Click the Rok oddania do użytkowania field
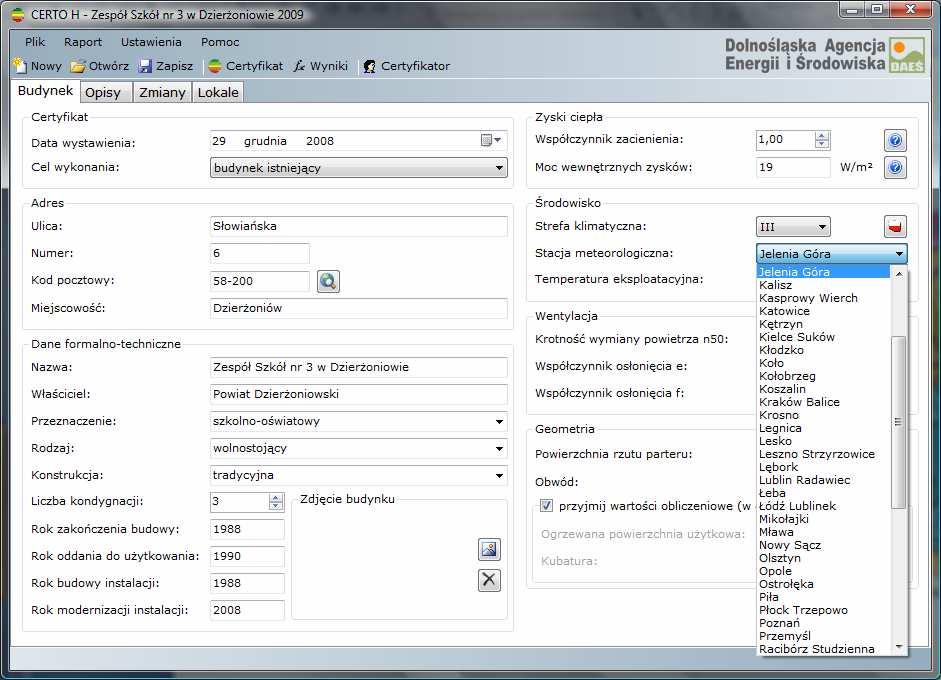This screenshot has height=680, width=941. 247,556
